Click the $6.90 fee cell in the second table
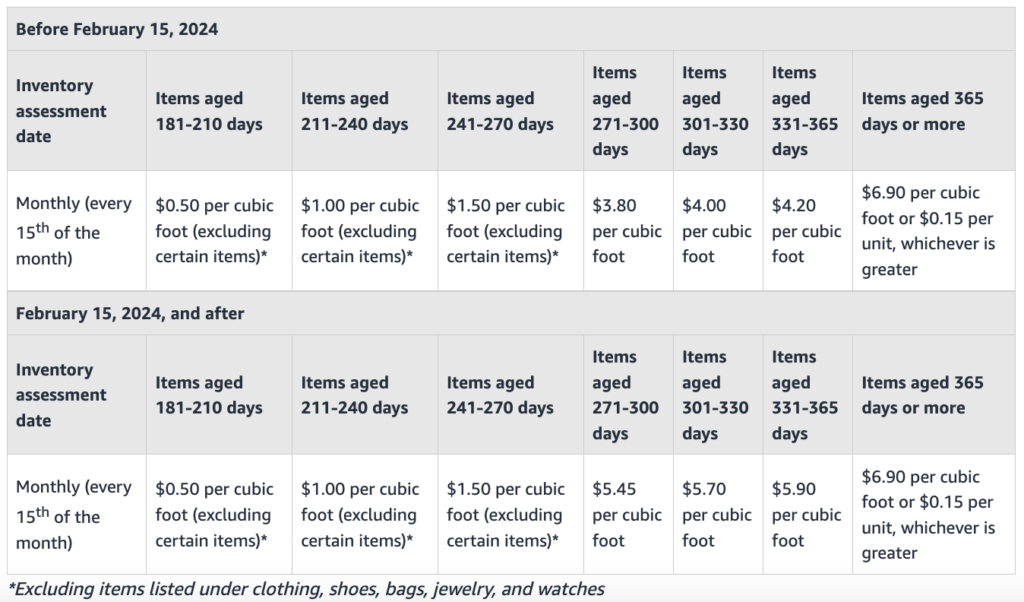Screen dimensions: 1024x602 pyautogui.click(x=927, y=515)
